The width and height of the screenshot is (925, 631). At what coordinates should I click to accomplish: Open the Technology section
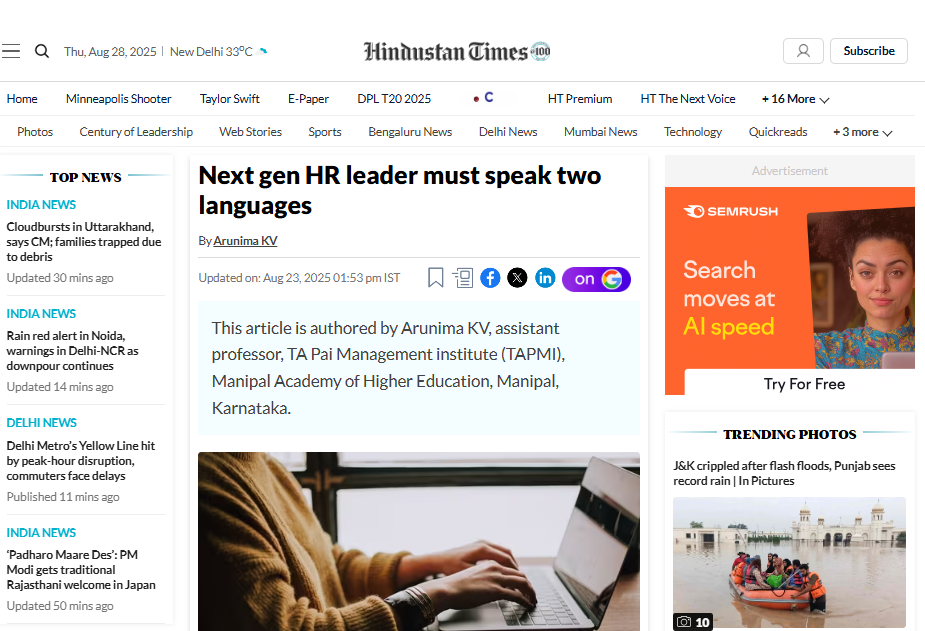[693, 132]
